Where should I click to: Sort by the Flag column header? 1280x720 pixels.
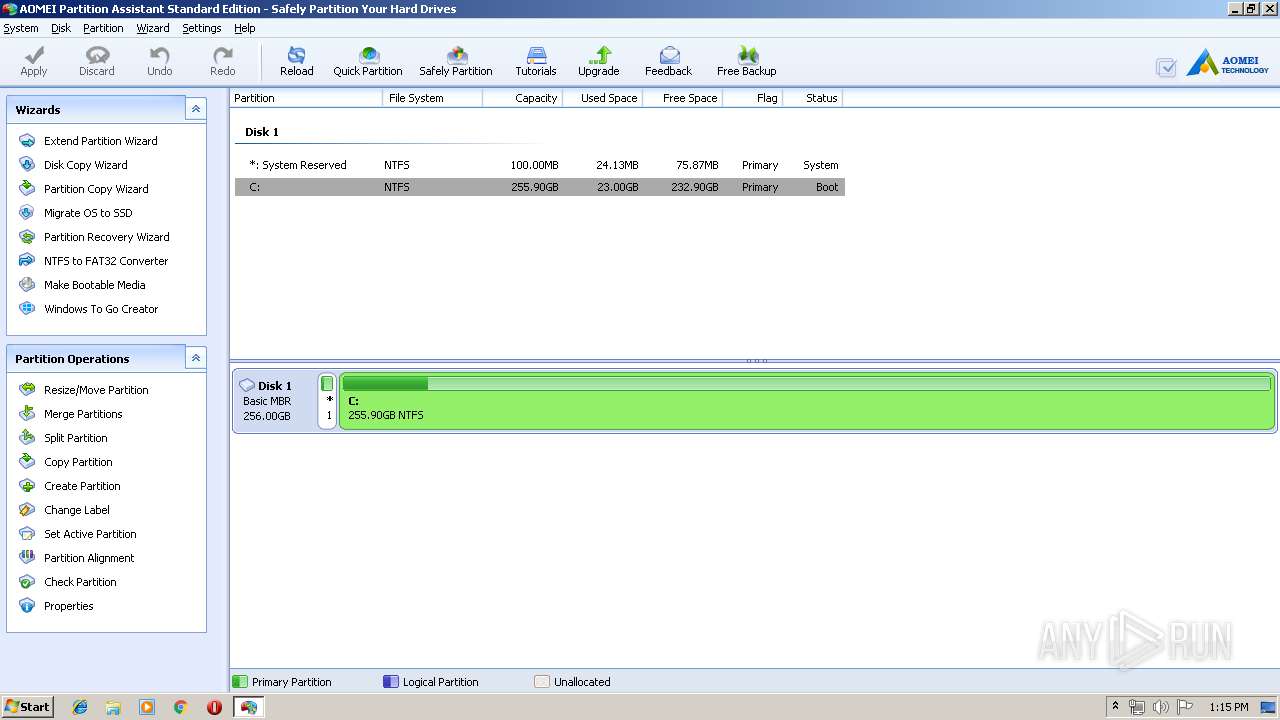[x=752, y=98]
